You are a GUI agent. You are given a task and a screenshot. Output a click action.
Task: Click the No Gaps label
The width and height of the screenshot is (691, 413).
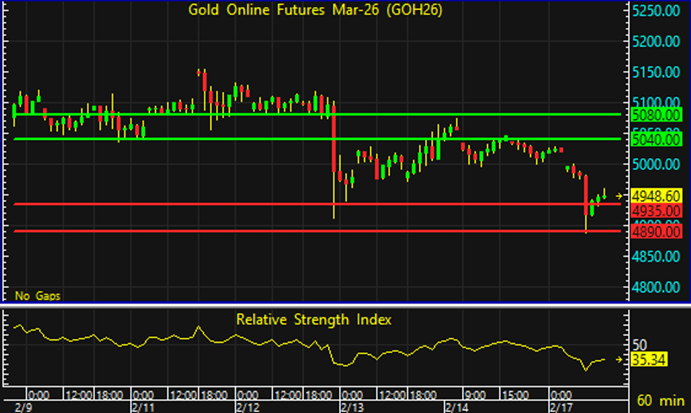(x=35, y=296)
